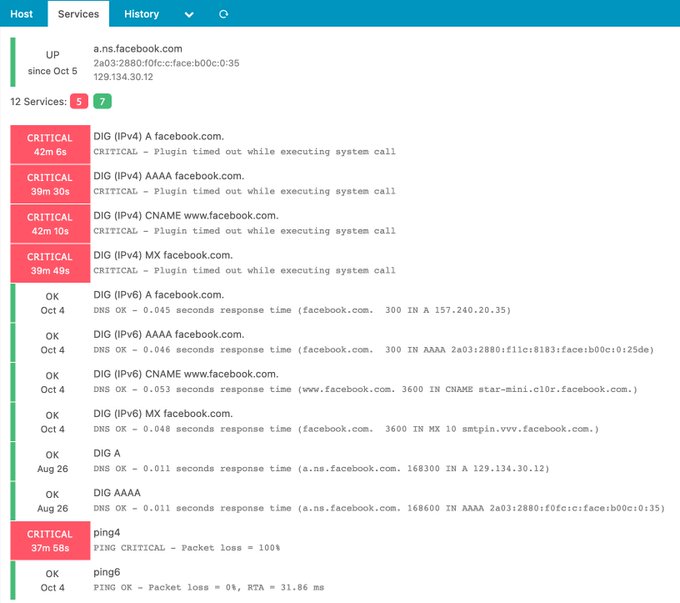This screenshot has width=680, height=603.
Task: Click CRITICAL 42m 10s status block
Action: tap(50, 224)
